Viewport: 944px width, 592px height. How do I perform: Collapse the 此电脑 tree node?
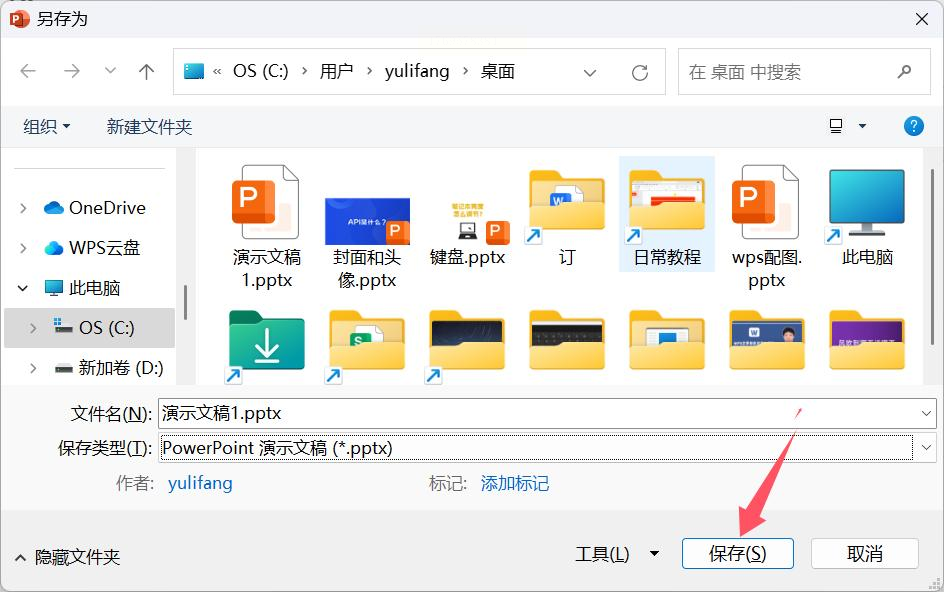[23, 288]
